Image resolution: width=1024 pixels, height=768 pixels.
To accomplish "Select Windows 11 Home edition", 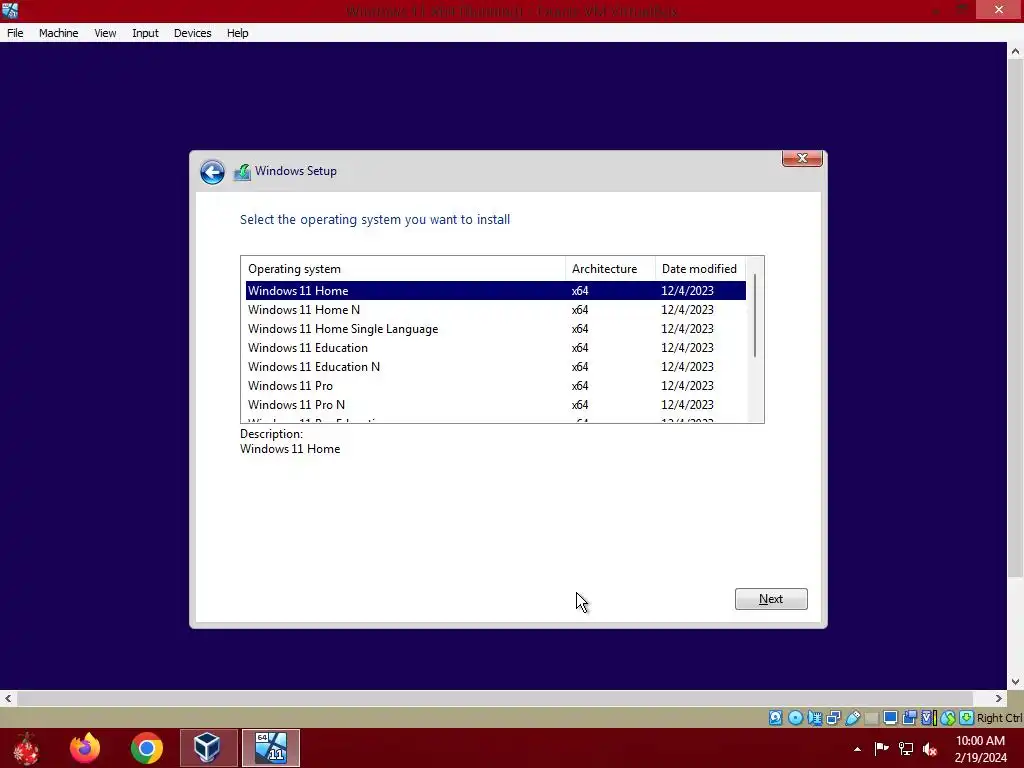I will click(496, 291).
